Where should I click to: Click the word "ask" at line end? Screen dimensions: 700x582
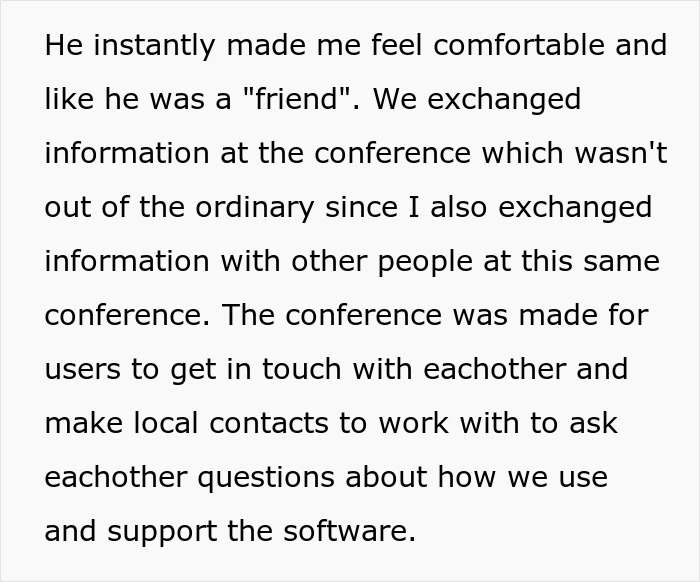point(597,422)
